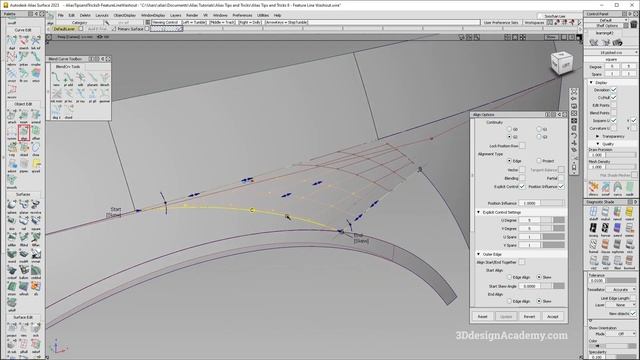
Task: Collapse the Outer Edge section
Action: (x=479, y=254)
